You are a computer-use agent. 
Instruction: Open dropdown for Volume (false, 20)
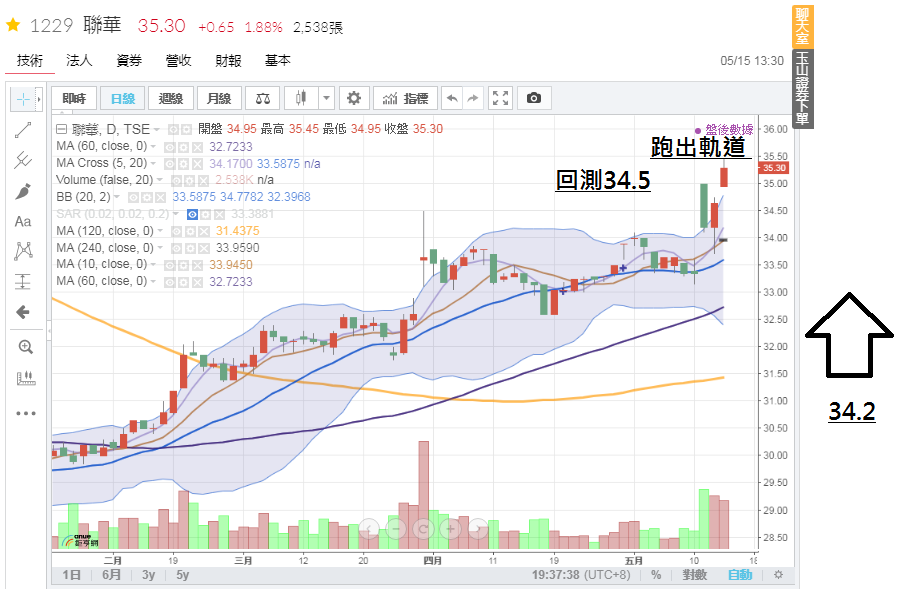[x=160, y=180]
